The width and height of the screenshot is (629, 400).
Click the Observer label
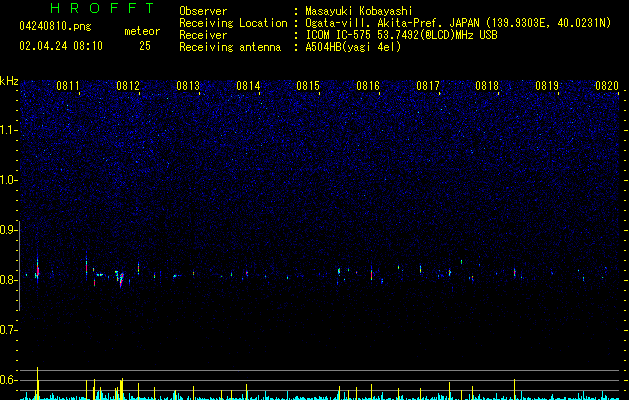[x=203, y=11]
